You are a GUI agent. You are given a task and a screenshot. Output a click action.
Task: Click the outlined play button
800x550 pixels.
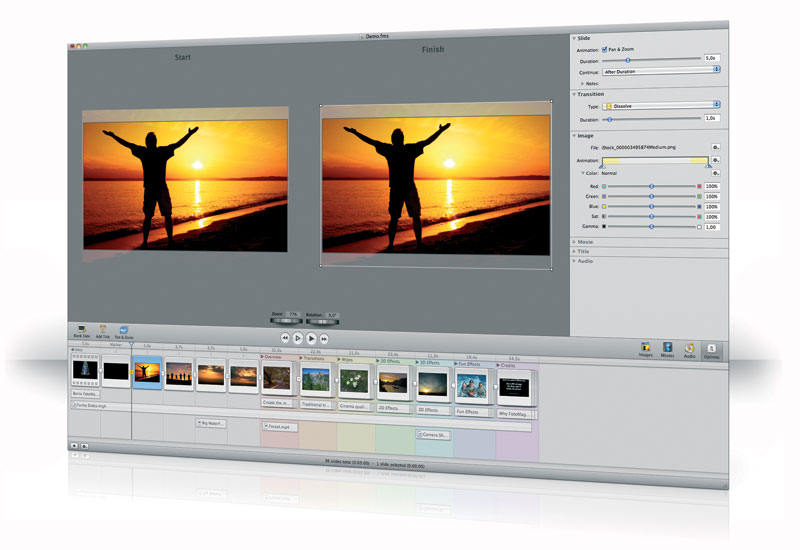coord(298,338)
